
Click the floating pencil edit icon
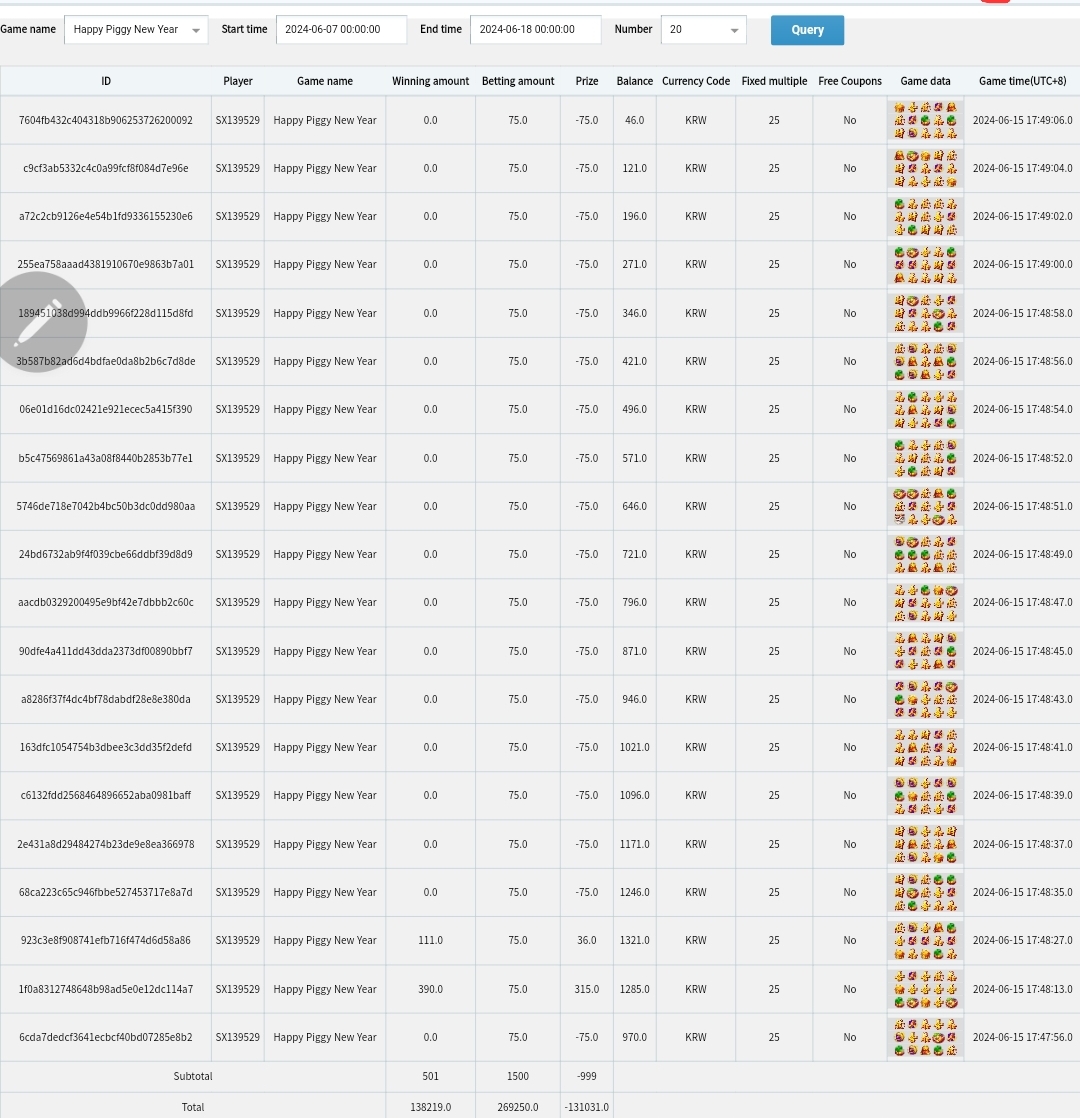point(38,322)
